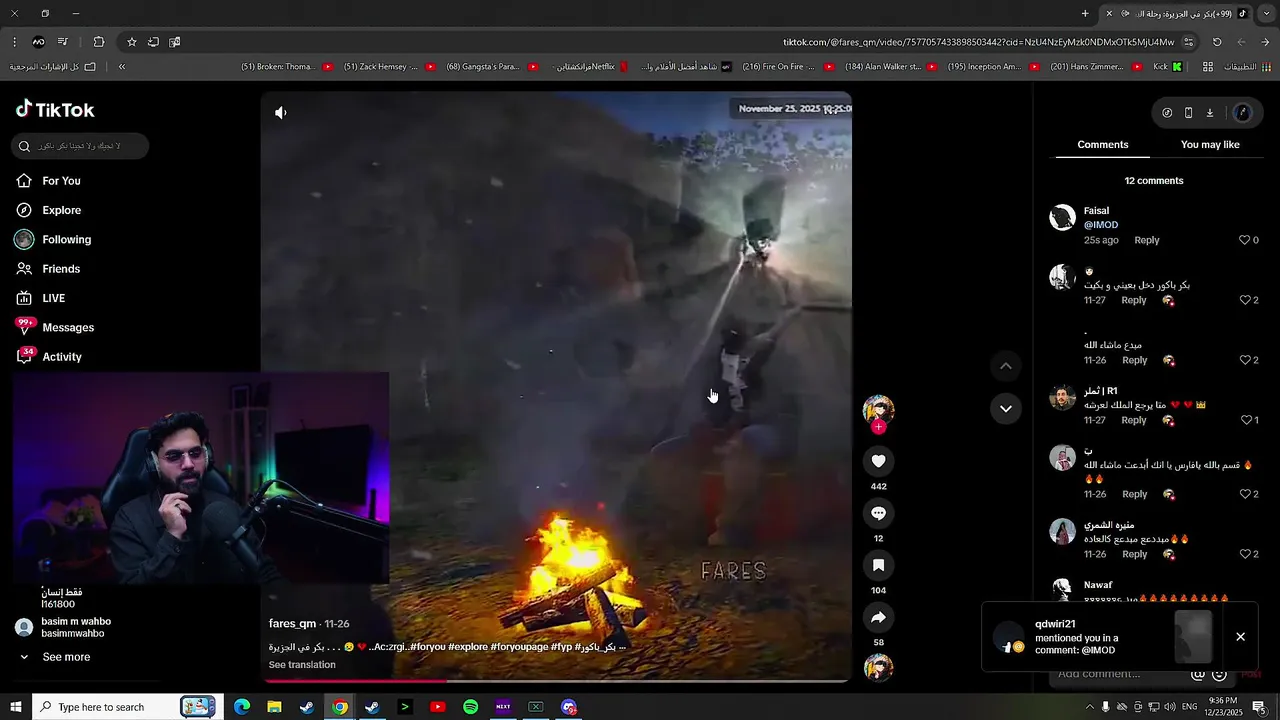Image resolution: width=1280 pixels, height=720 pixels.
Task: Open Messages in the sidebar
Action: pyautogui.click(x=67, y=328)
